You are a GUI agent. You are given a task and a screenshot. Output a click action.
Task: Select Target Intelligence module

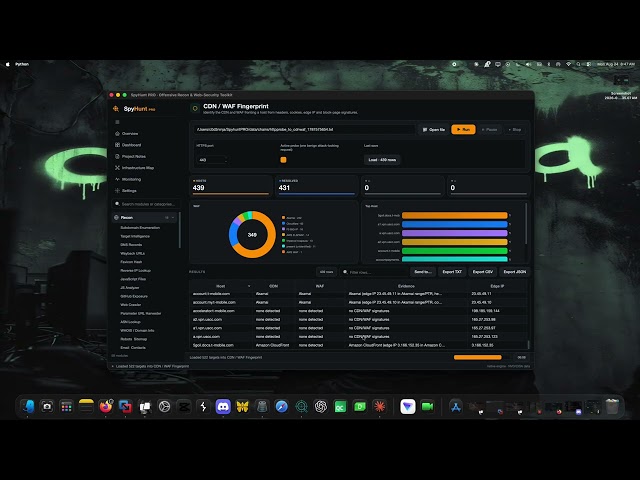click(135, 236)
